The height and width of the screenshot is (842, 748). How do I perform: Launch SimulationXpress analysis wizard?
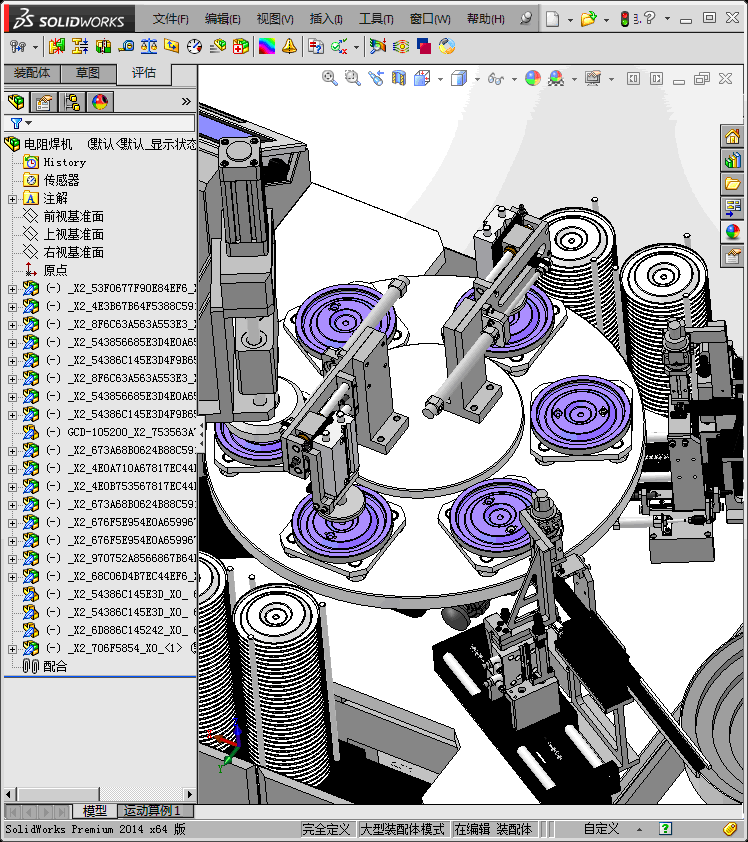378,47
